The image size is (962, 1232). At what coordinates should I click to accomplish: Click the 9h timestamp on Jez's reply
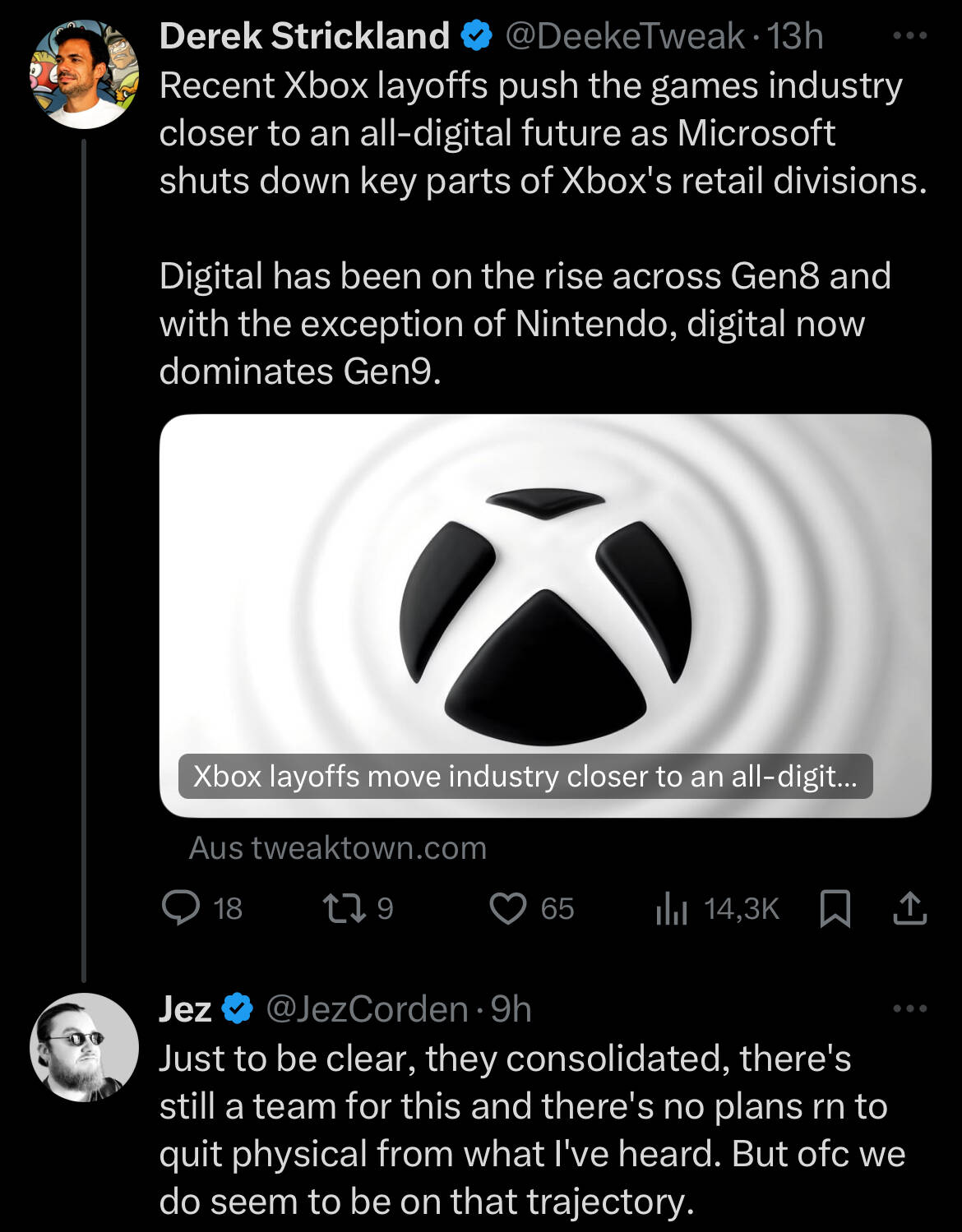pos(511,1008)
